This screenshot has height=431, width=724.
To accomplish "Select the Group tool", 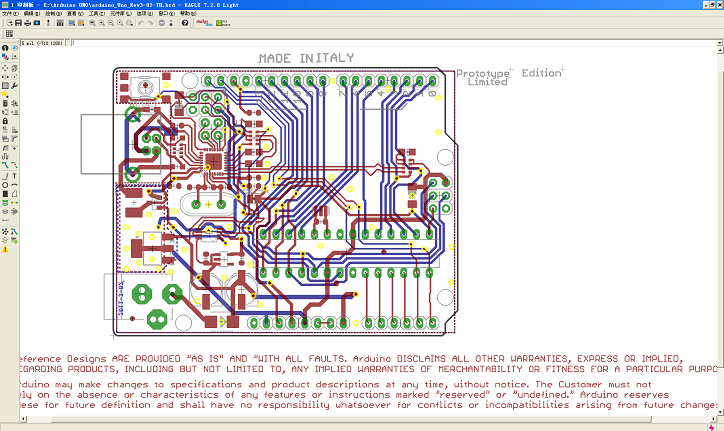I will (5, 85).
